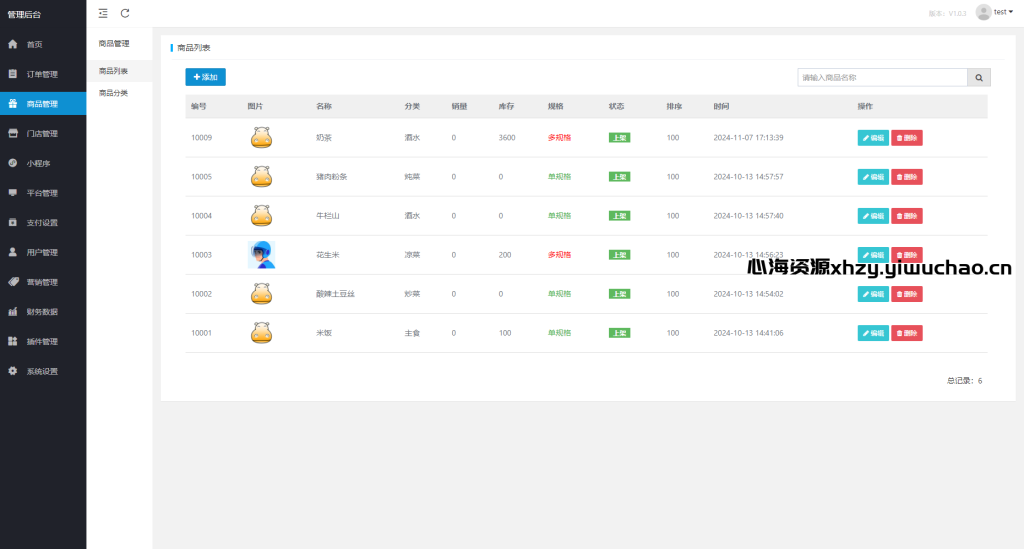Image resolution: width=1024 pixels, height=549 pixels.
Task: Click the product name search field
Action: click(x=881, y=77)
